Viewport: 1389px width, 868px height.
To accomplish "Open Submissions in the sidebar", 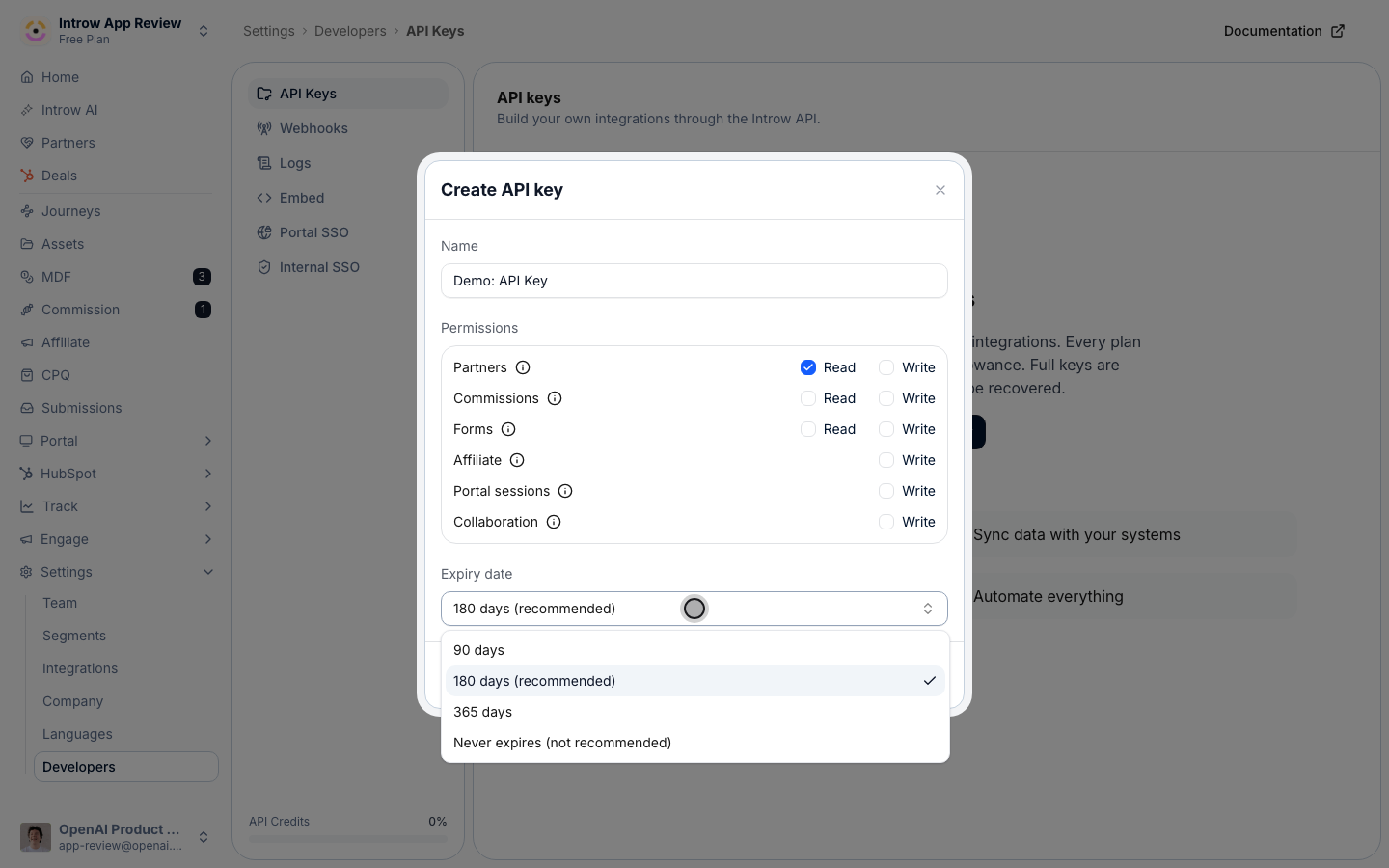I will (116, 408).
